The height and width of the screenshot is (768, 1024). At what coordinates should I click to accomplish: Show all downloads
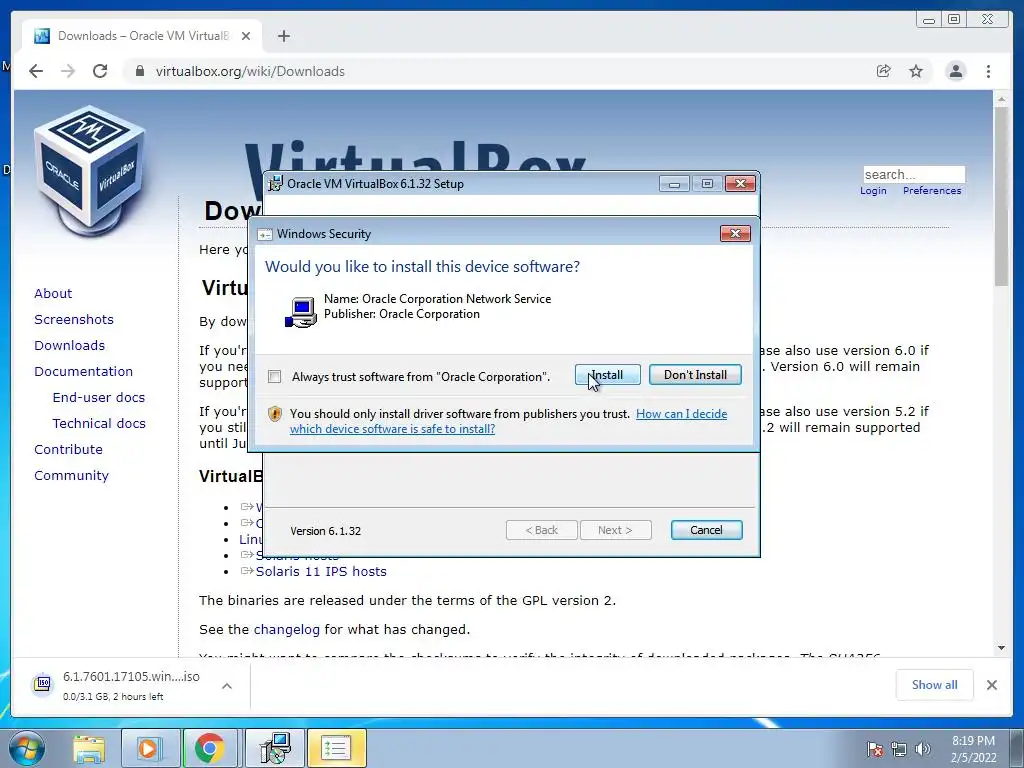click(935, 684)
